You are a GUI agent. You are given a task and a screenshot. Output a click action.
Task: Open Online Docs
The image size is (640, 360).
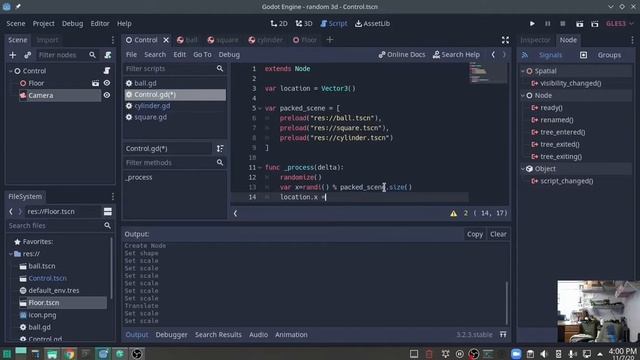(x=402, y=55)
